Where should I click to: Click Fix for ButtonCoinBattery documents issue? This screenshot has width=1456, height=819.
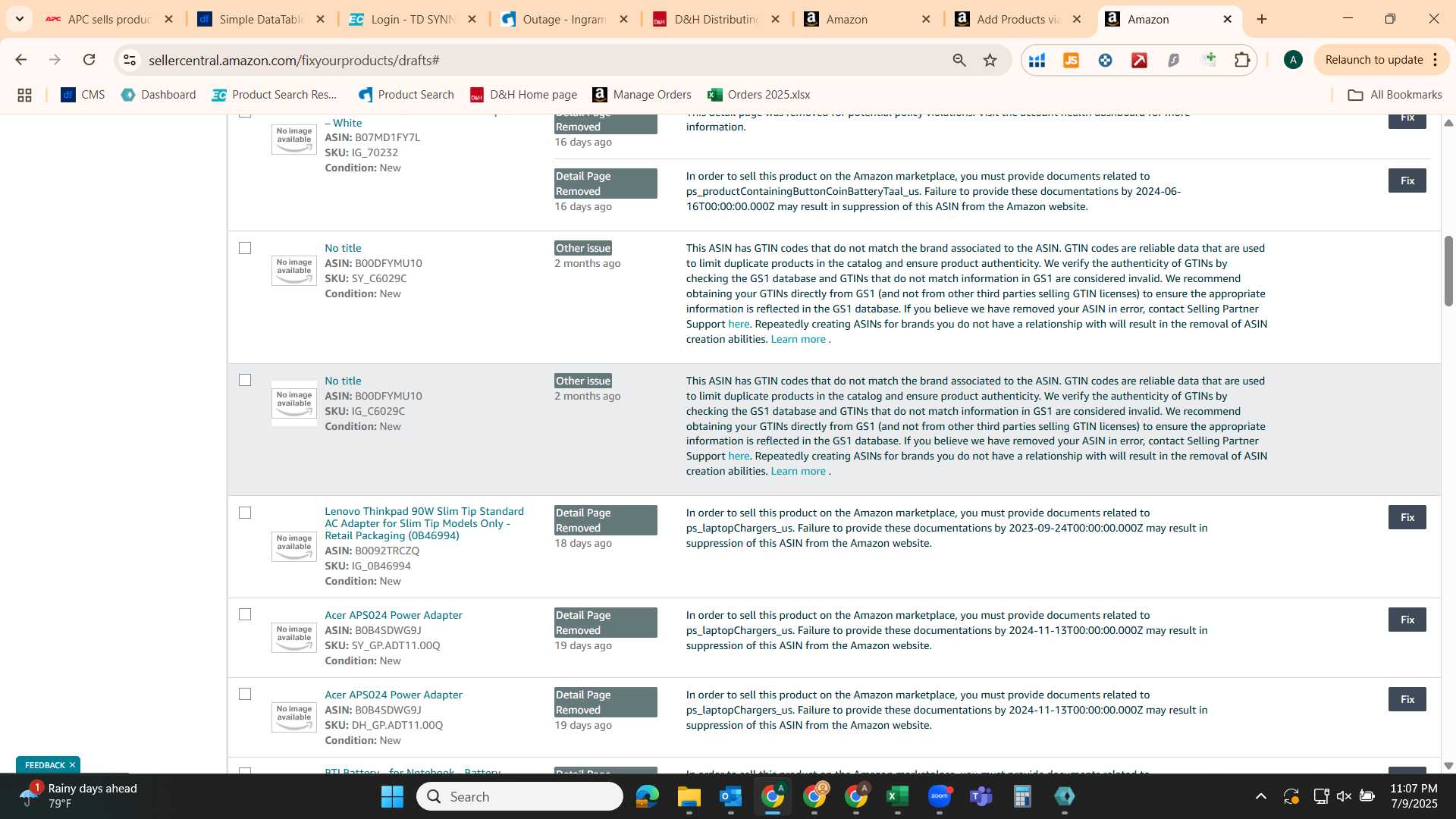[1407, 180]
